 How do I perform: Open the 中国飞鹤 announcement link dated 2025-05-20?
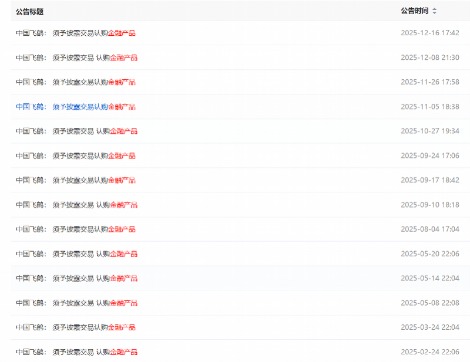coord(77,254)
